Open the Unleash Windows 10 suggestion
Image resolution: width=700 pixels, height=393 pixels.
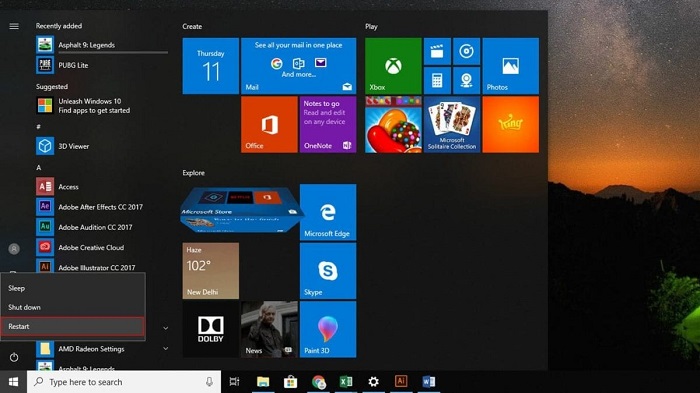[x=102, y=106]
